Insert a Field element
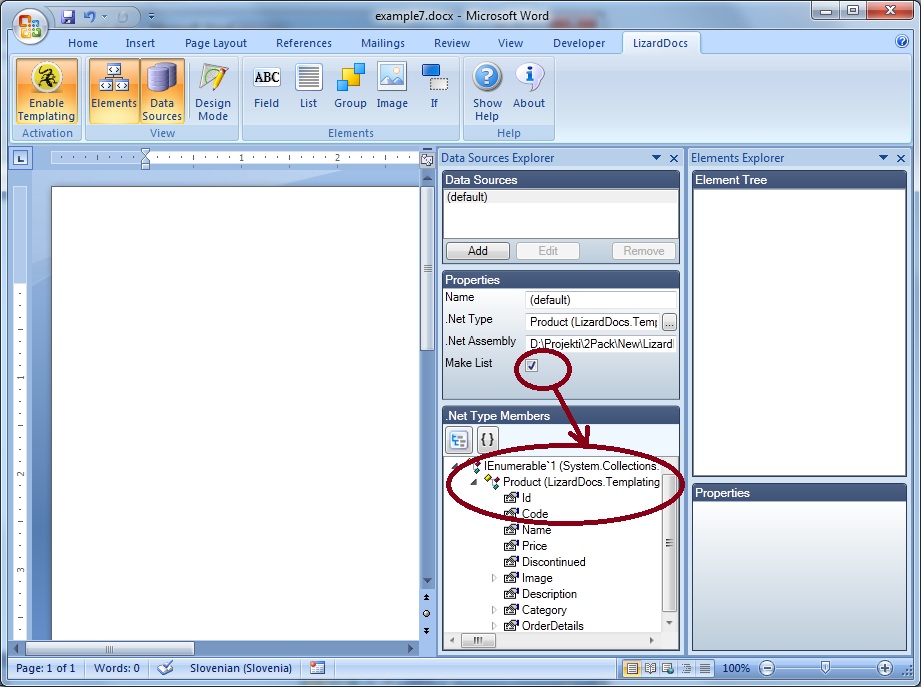Viewport: 921px width, 687px height. (x=267, y=87)
